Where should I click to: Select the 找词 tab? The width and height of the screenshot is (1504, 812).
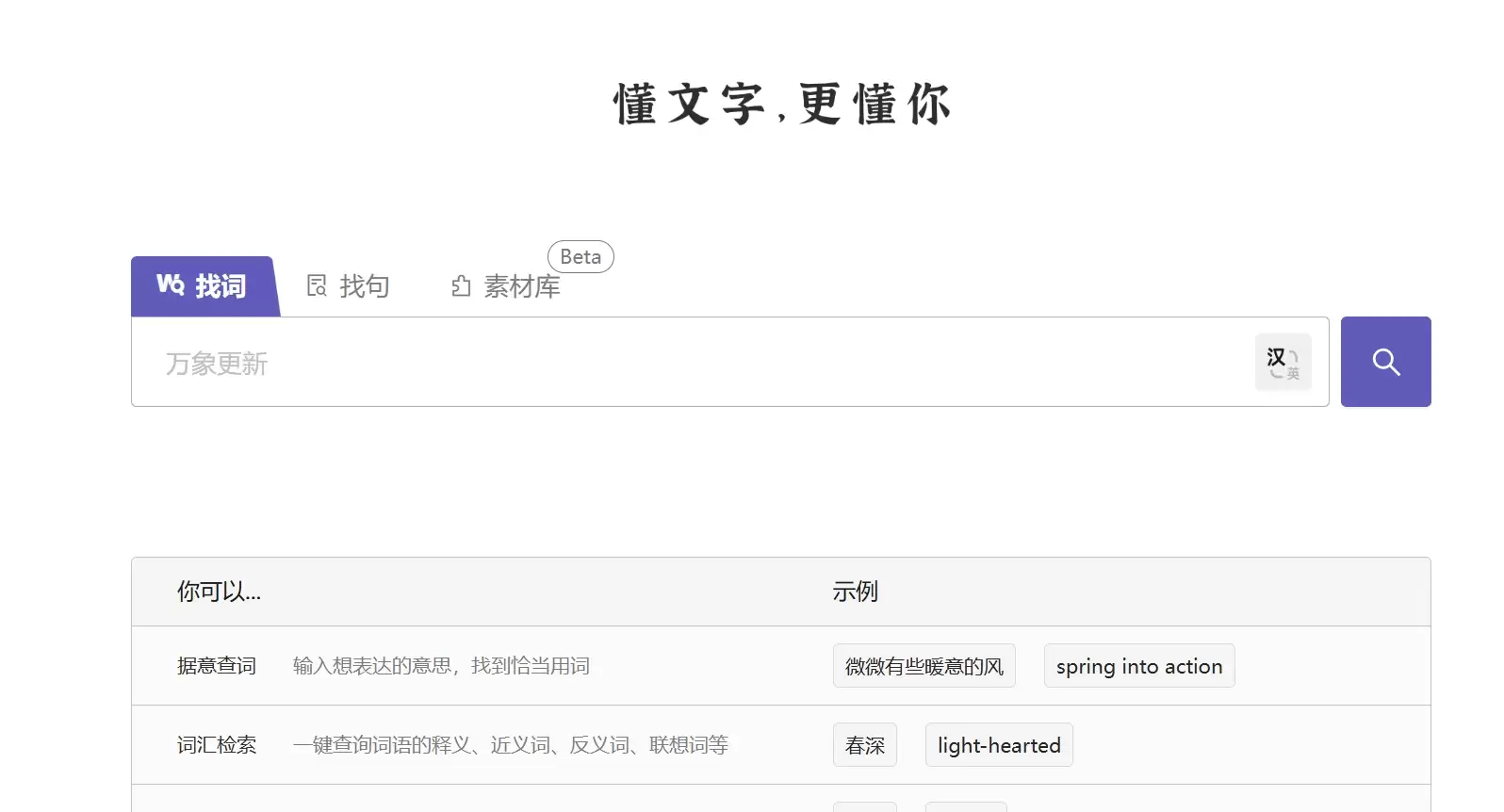(x=204, y=286)
